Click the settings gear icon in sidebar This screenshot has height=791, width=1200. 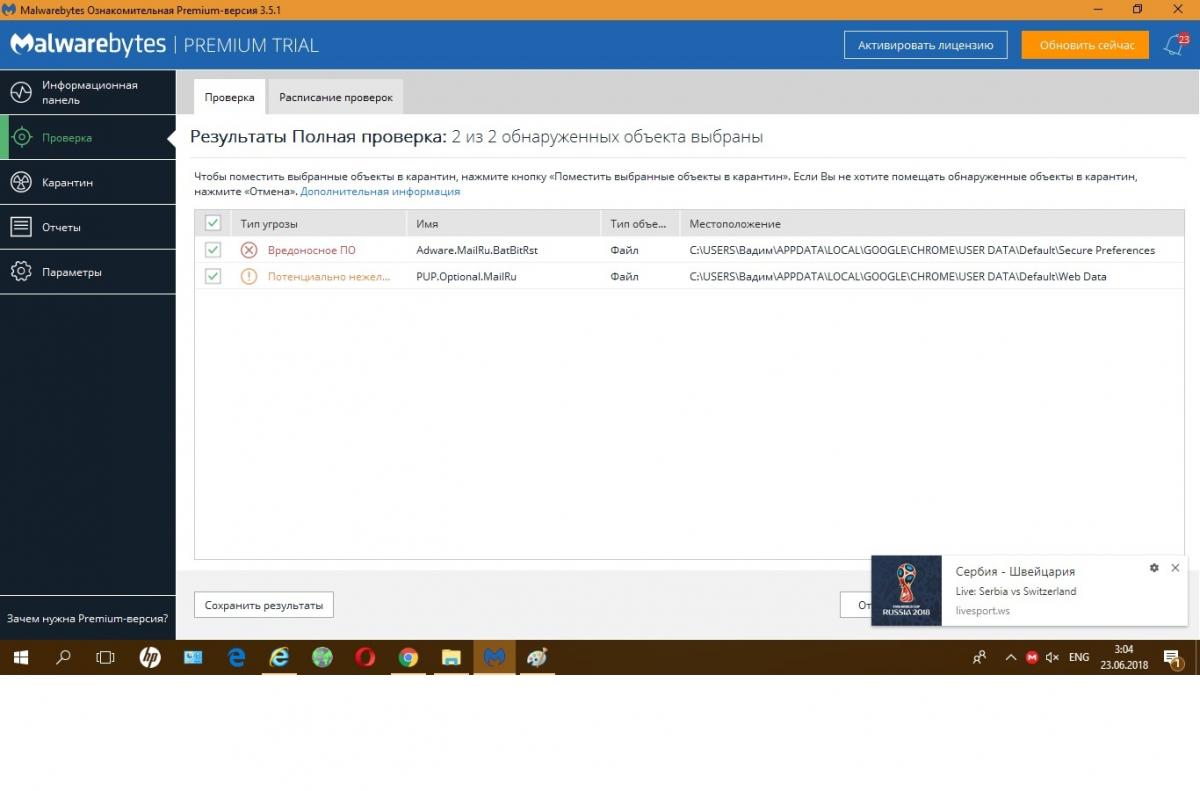[x=21, y=272]
